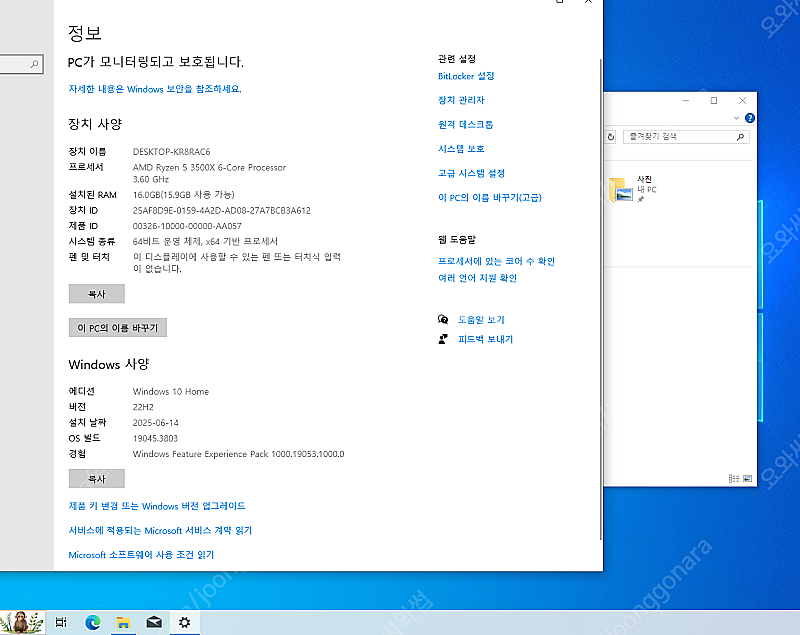Switch Explorer to large icons view
The image size is (800, 635).
[x=747, y=478]
